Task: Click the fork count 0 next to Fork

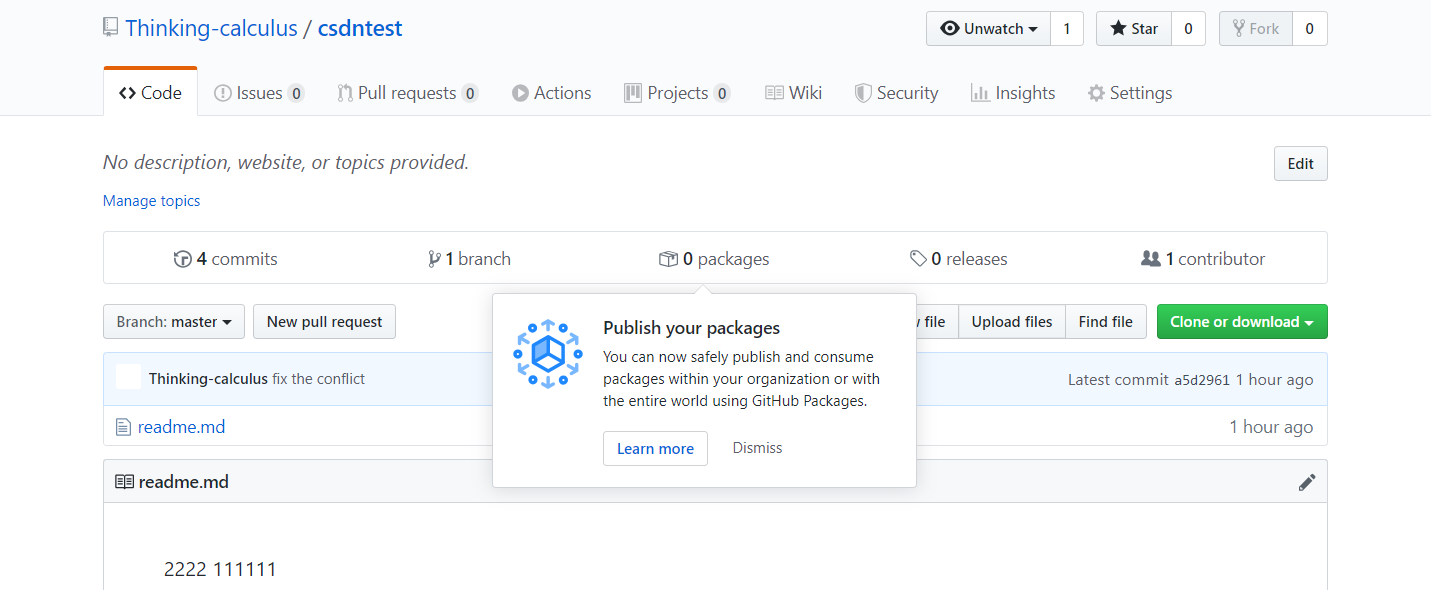Action: coord(1309,29)
